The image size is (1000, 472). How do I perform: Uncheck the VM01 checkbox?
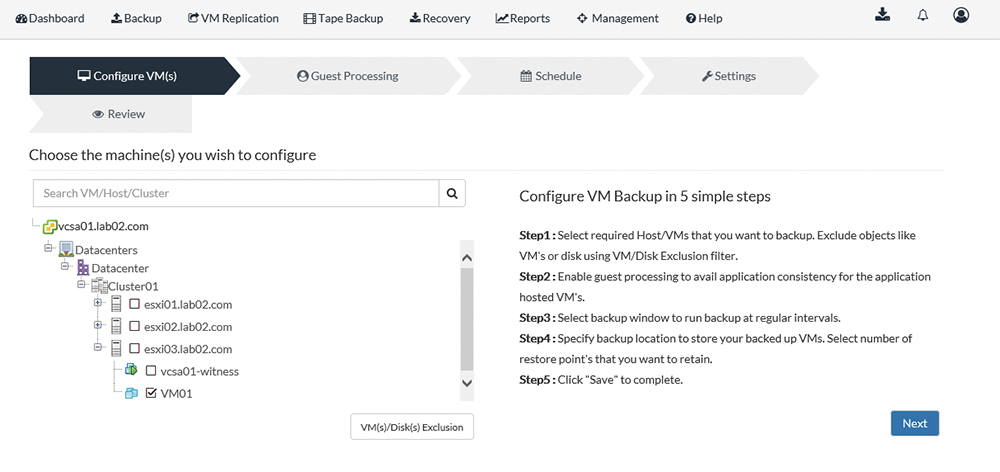point(151,393)
